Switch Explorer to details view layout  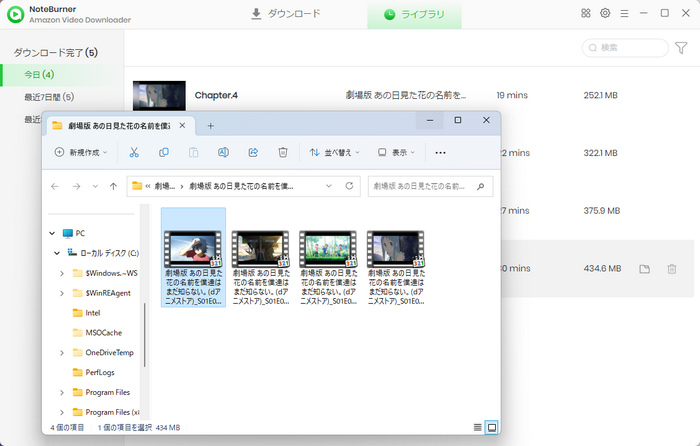click(477, 427)
